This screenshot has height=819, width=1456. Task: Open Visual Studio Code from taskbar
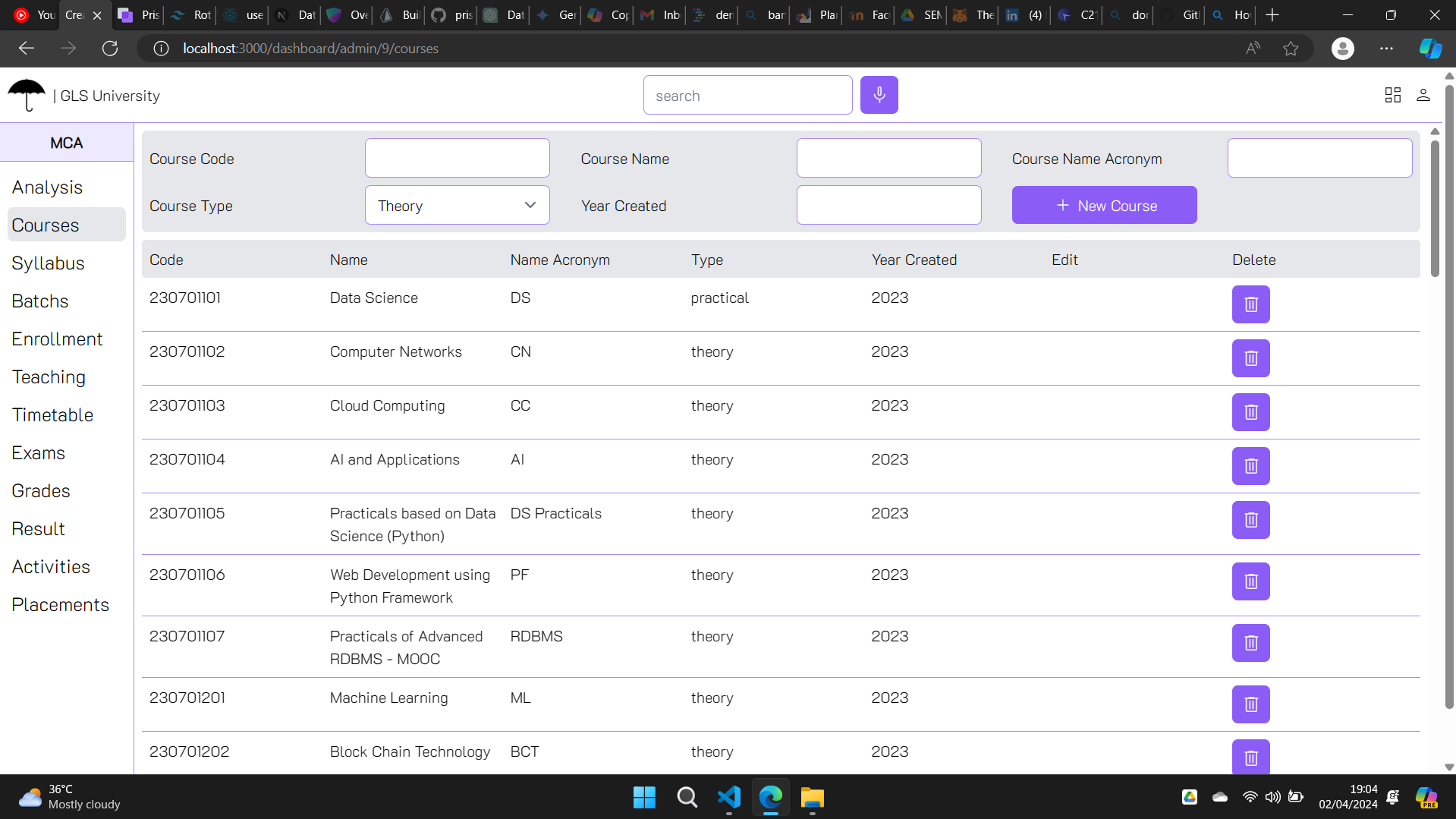click(728, 797)
